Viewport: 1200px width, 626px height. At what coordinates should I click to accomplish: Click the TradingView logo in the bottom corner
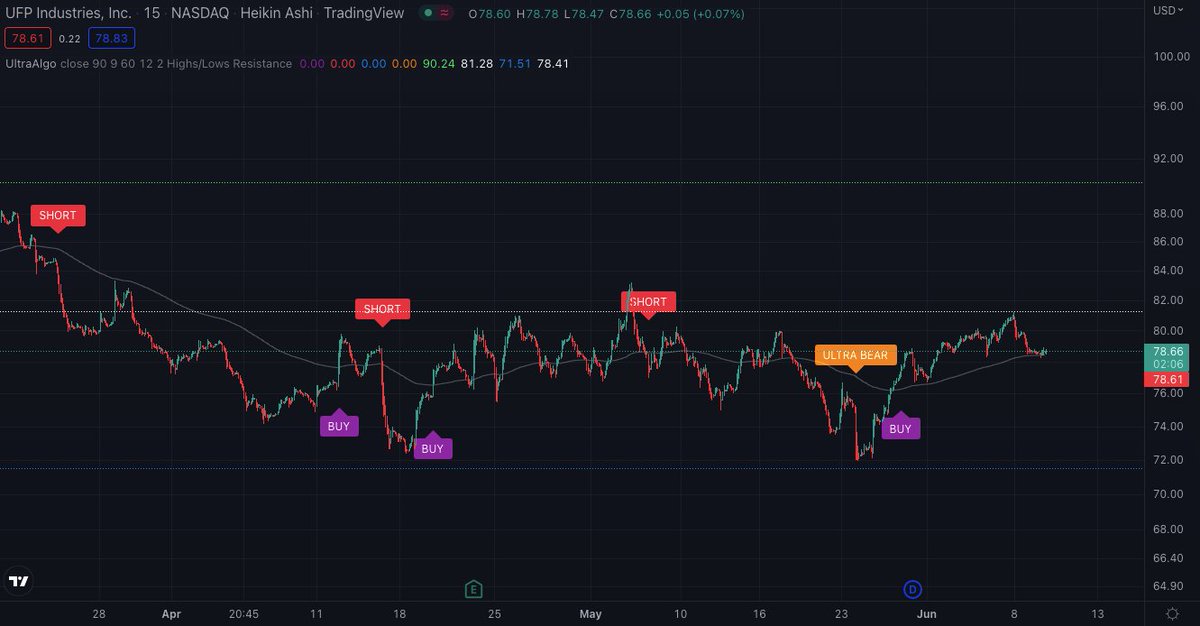tap(18, 581)
